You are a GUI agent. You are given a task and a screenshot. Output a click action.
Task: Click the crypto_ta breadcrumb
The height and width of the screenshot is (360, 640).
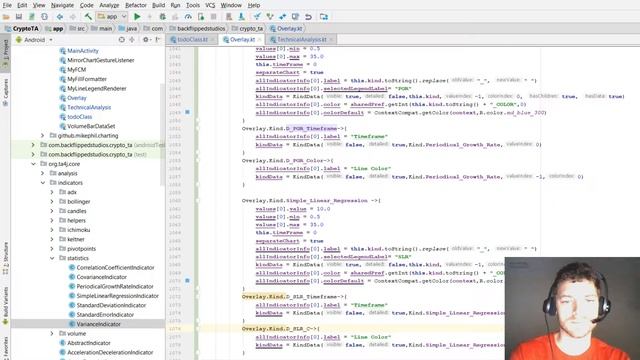247,29
